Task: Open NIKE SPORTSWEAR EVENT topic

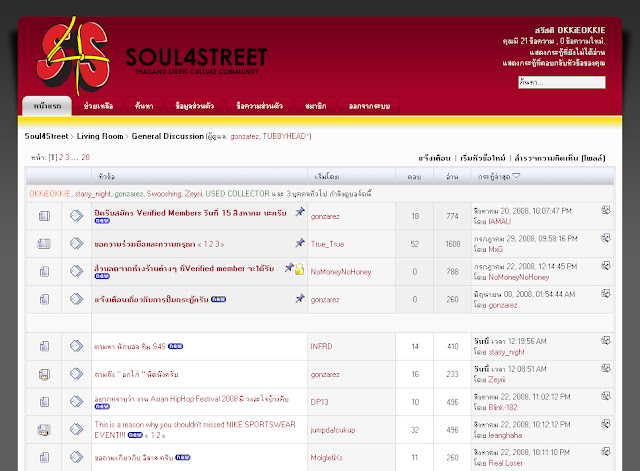Action: click(x=195, y=429)
